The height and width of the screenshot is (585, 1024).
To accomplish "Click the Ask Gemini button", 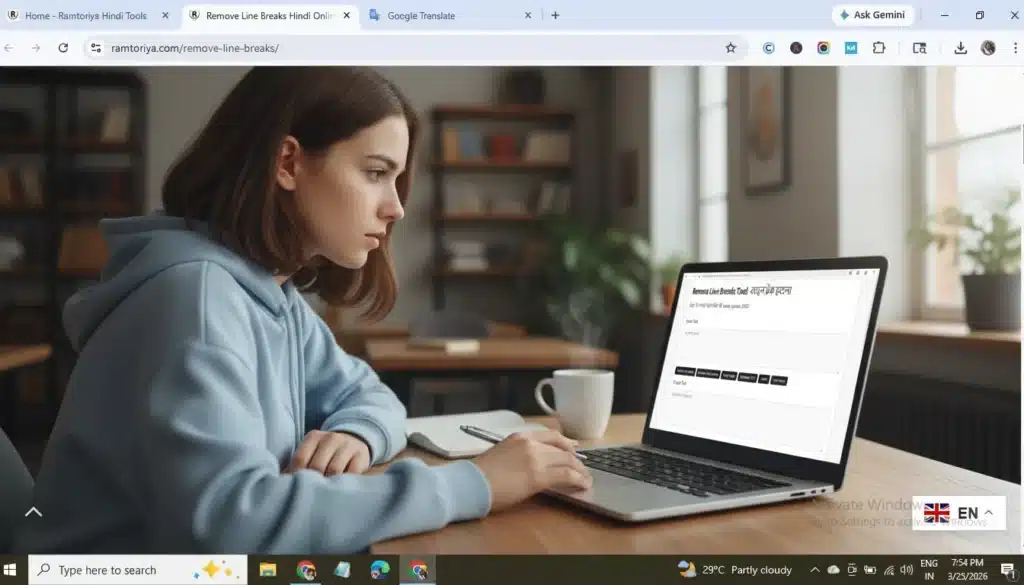I will (x=873, y=15).
